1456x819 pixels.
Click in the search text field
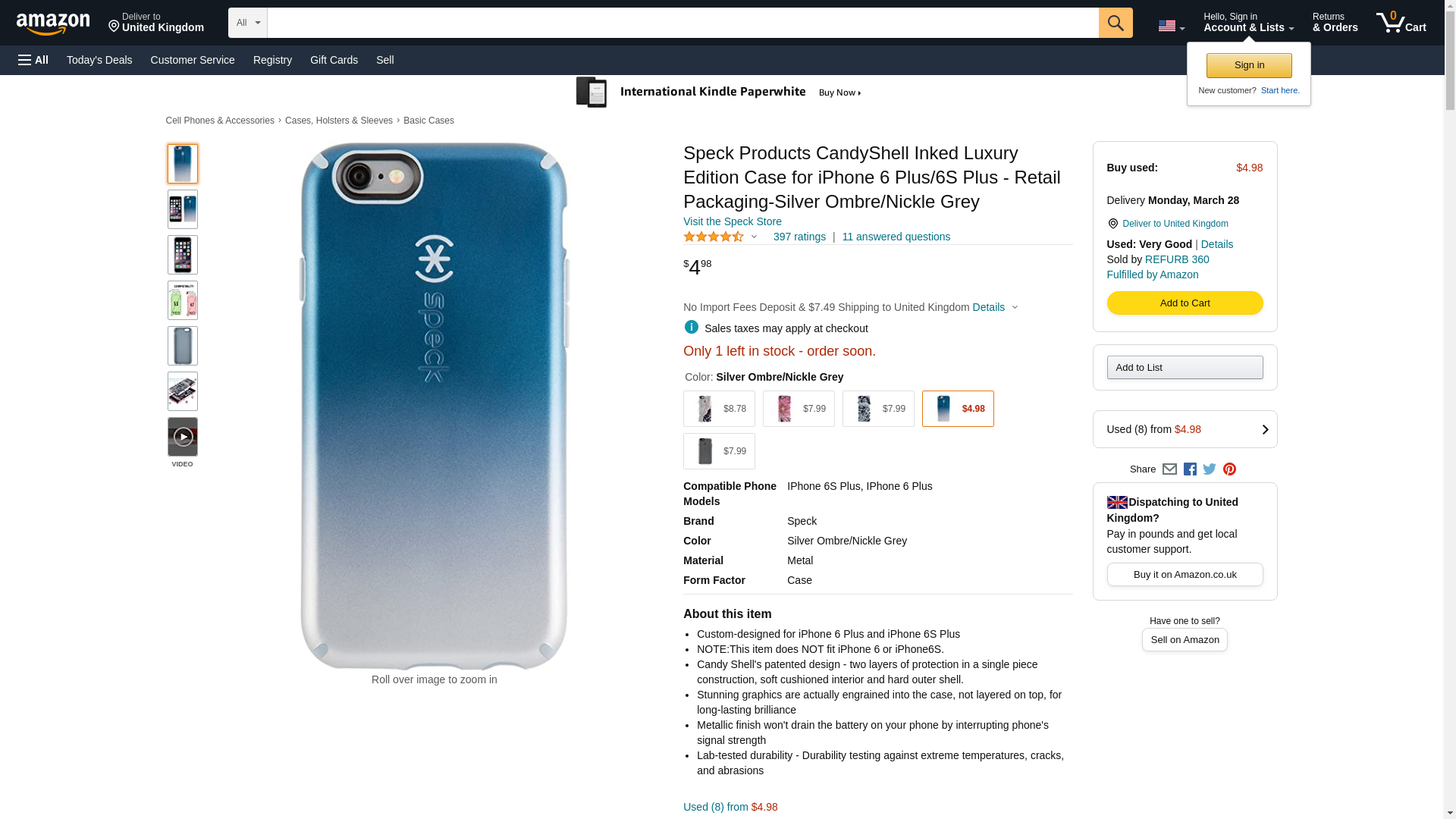click(682, 23)
